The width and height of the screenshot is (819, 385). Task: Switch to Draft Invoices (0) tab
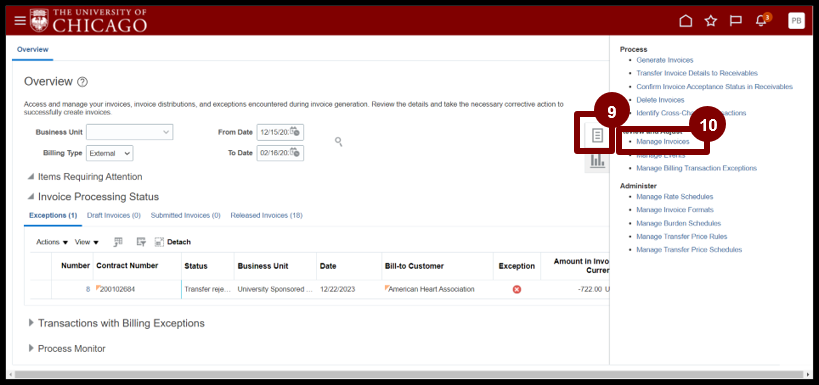click(114, 215)
